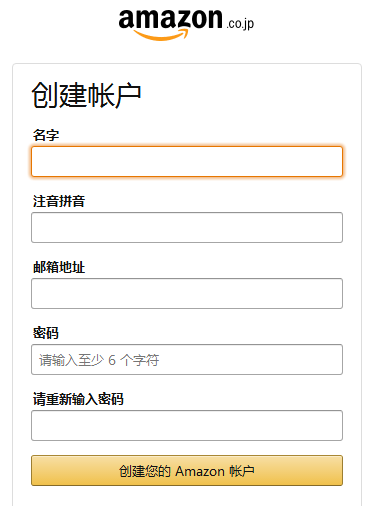Screen dimensions: 391x506
Task: Click into the 邮箱地址 email field
Action: coord(187,293)
